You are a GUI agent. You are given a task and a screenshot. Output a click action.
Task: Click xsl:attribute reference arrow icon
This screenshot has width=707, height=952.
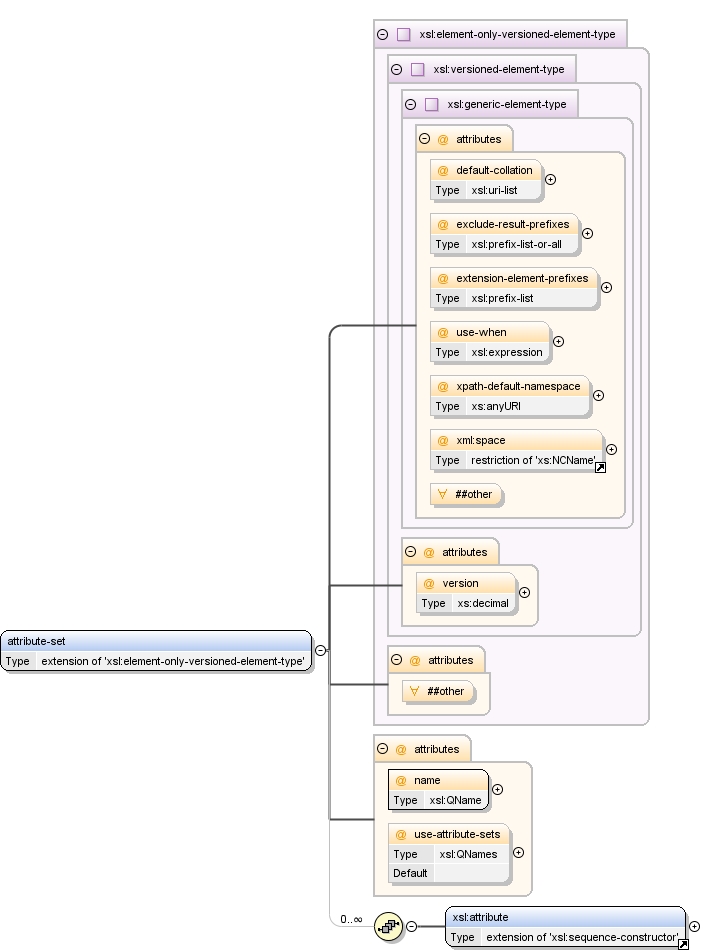pyautogui.click(x=683, y=944)
